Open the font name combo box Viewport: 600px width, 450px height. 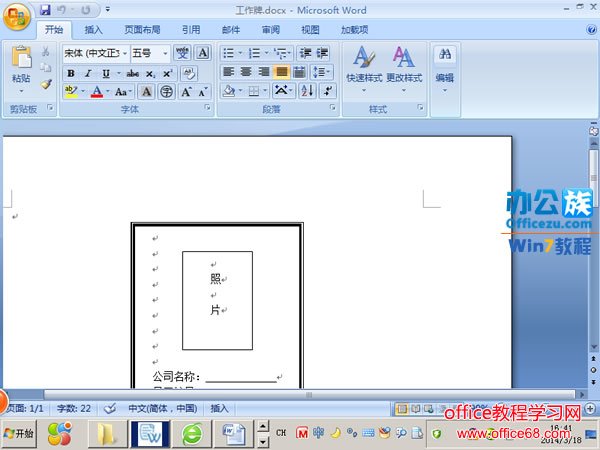click(x=96, y=53)
